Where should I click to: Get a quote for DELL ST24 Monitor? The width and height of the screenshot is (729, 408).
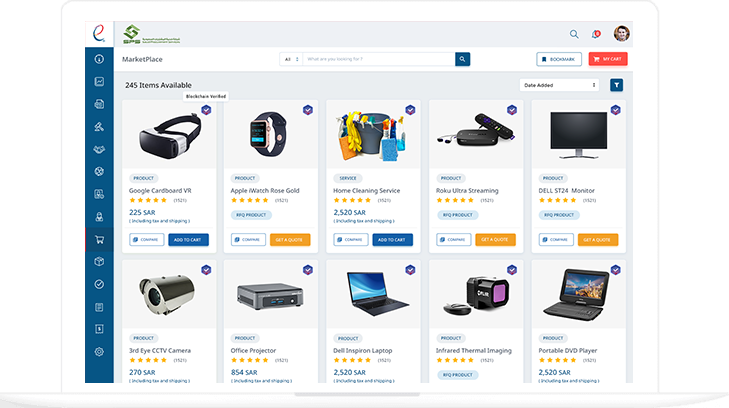598,240
